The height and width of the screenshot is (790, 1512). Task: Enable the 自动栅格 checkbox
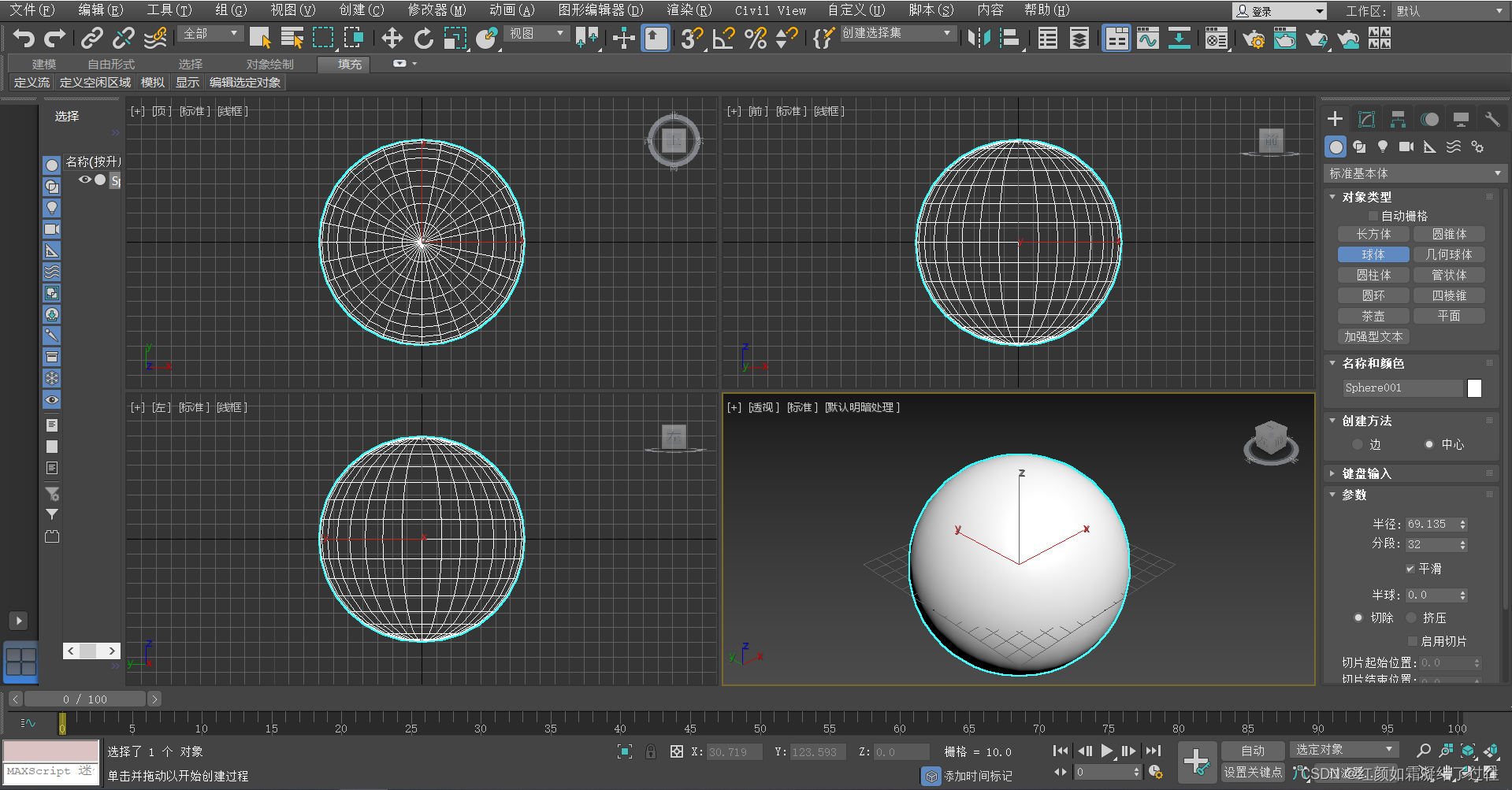click(1373, 216)
